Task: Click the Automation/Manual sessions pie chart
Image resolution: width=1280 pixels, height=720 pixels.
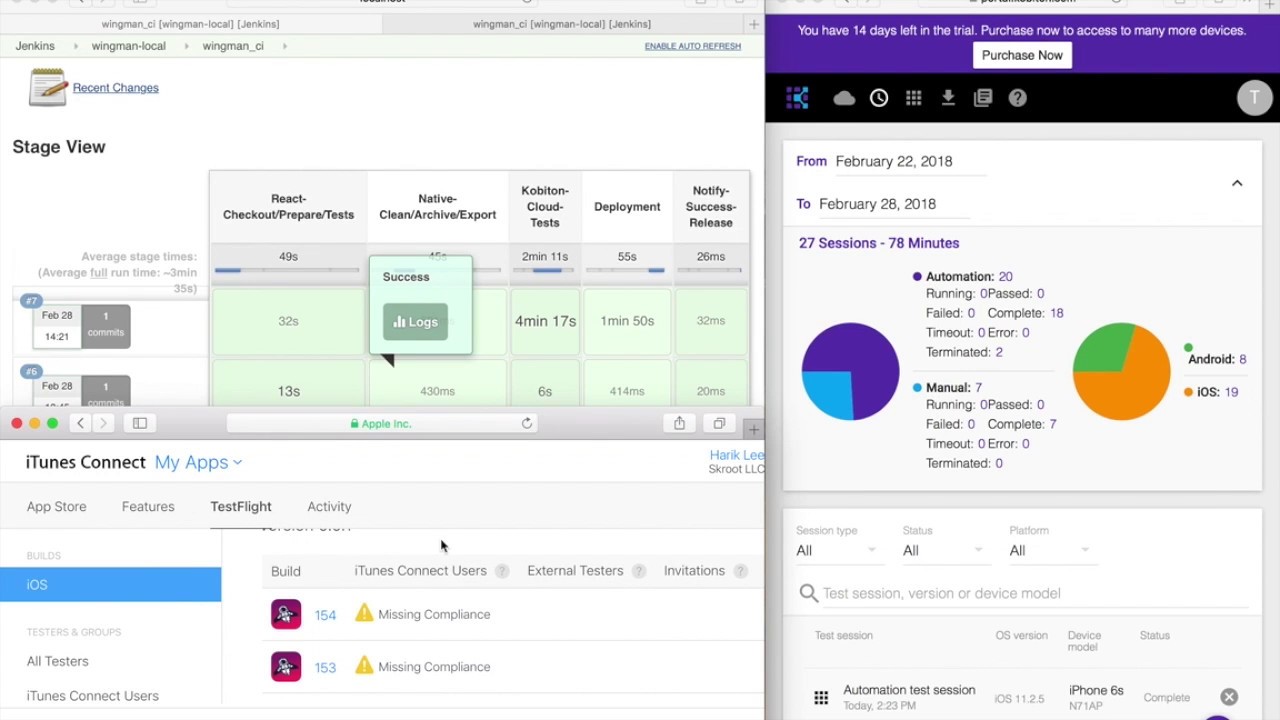Action: click(x=850, y=371)
